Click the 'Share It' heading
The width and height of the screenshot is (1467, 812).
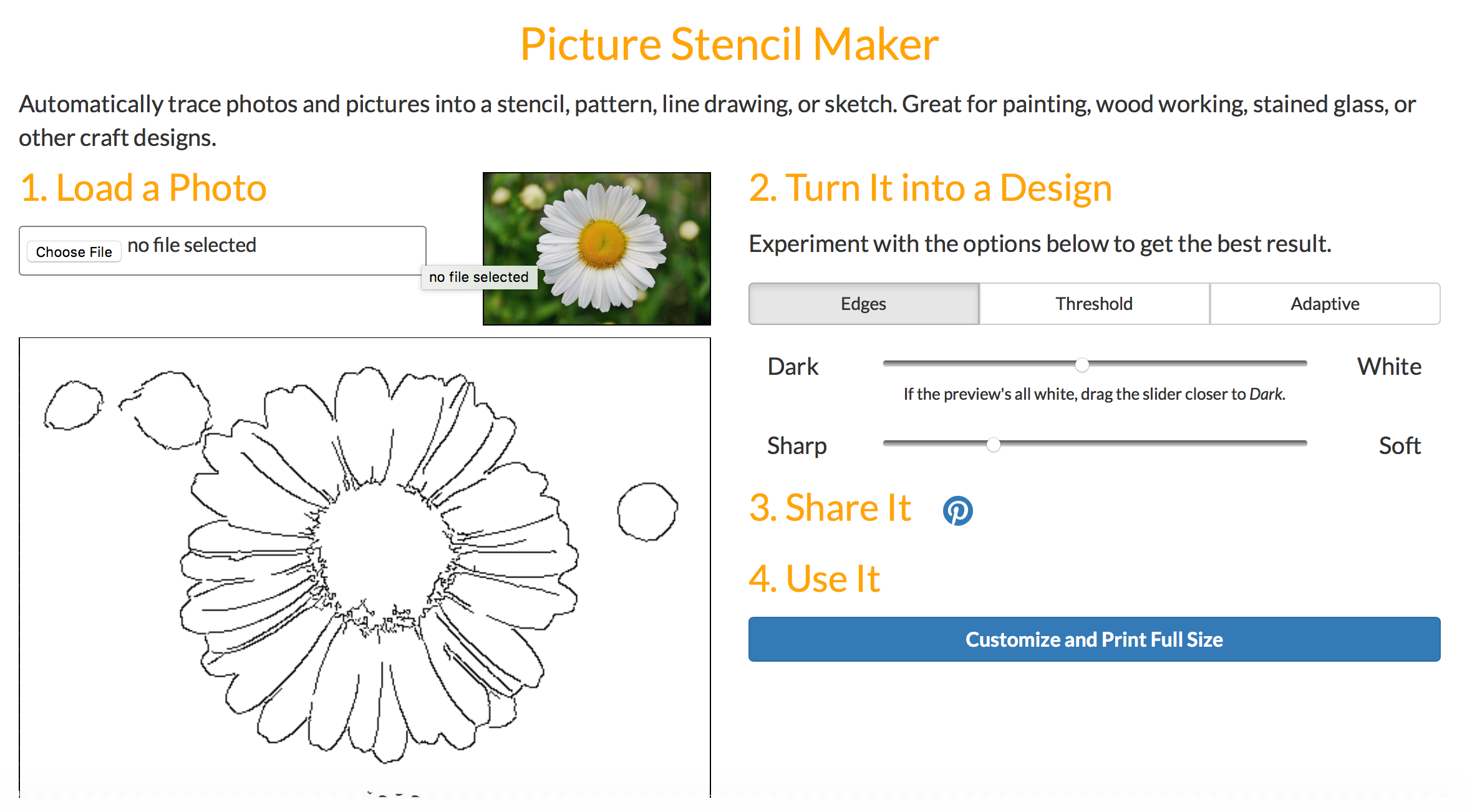pyautogui.click(x=830, y=508)
